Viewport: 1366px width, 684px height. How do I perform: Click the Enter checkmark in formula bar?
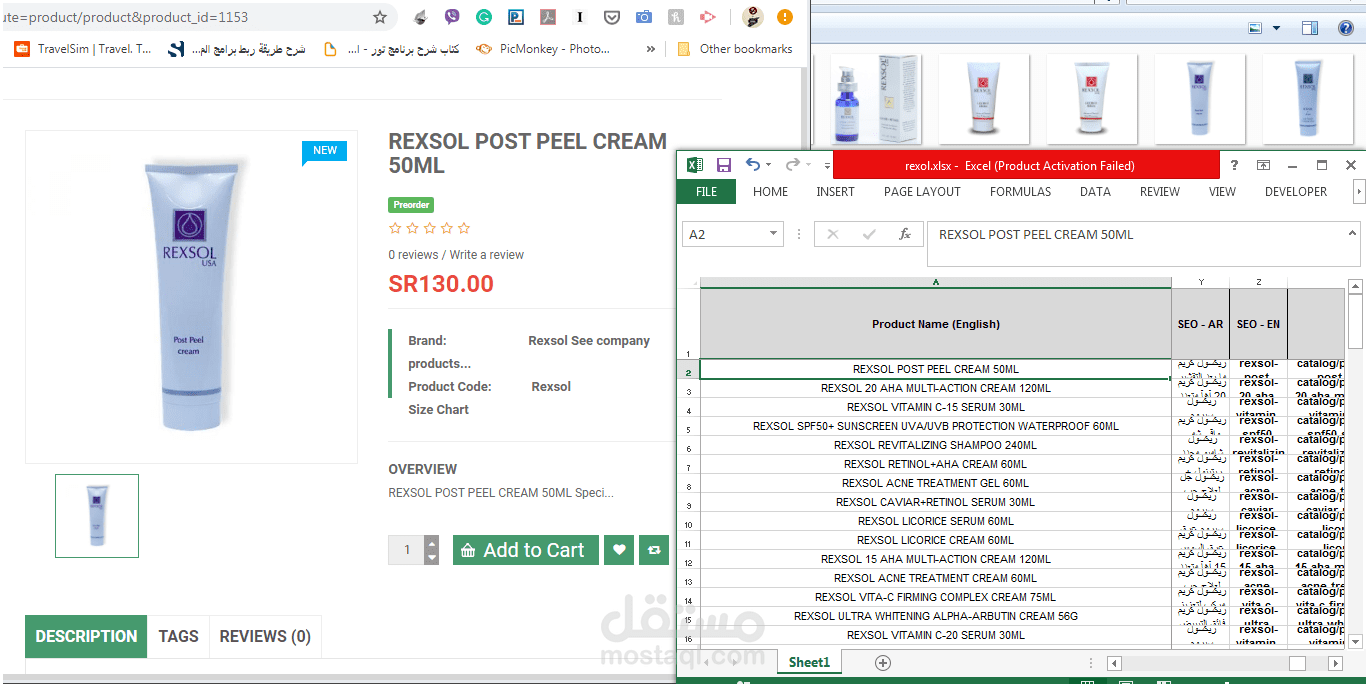pos(868,234)
